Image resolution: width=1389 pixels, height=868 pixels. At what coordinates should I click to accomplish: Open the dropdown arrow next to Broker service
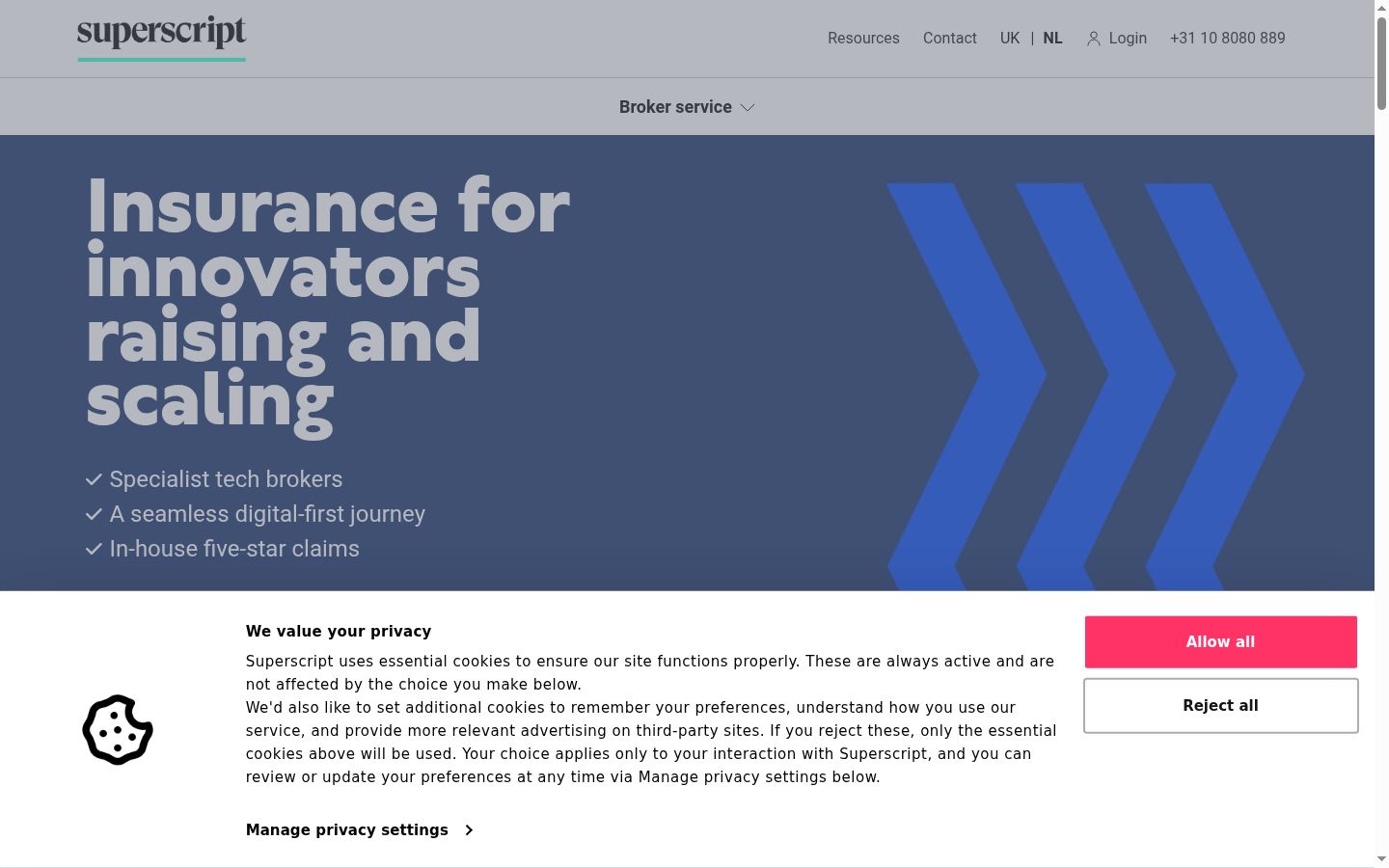coord(748,107)
